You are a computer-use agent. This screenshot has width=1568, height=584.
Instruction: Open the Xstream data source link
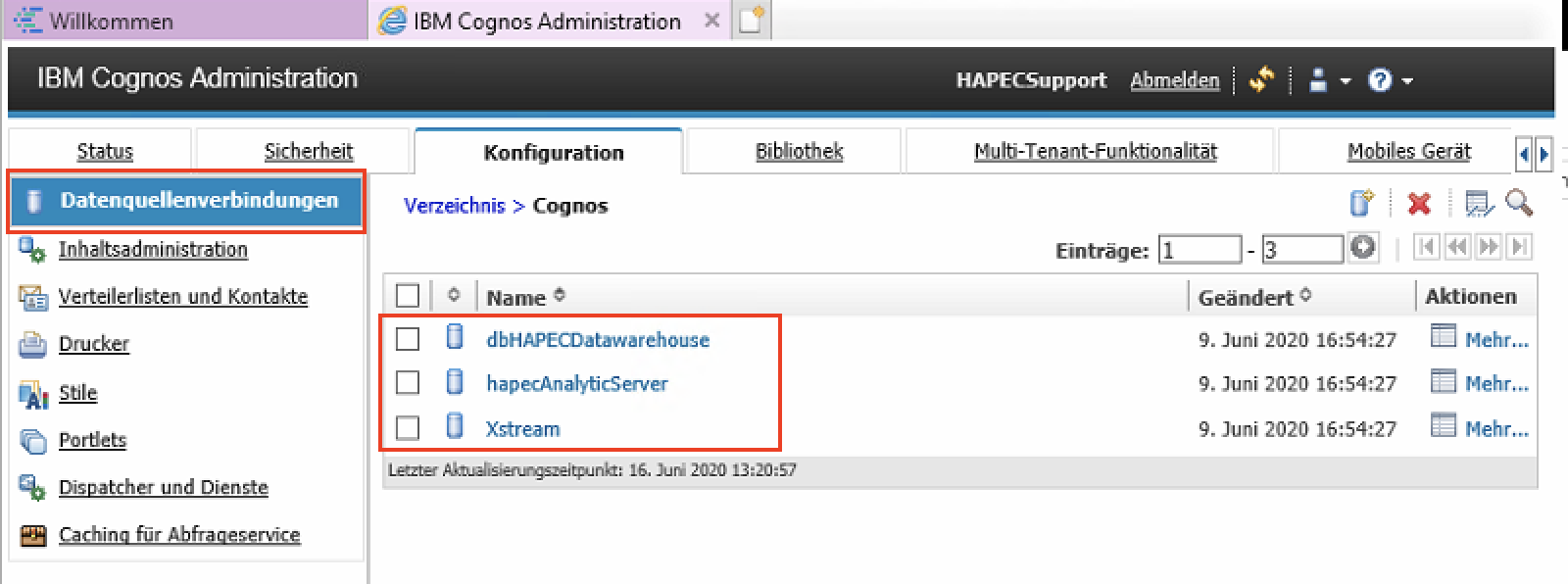point(523,429)
